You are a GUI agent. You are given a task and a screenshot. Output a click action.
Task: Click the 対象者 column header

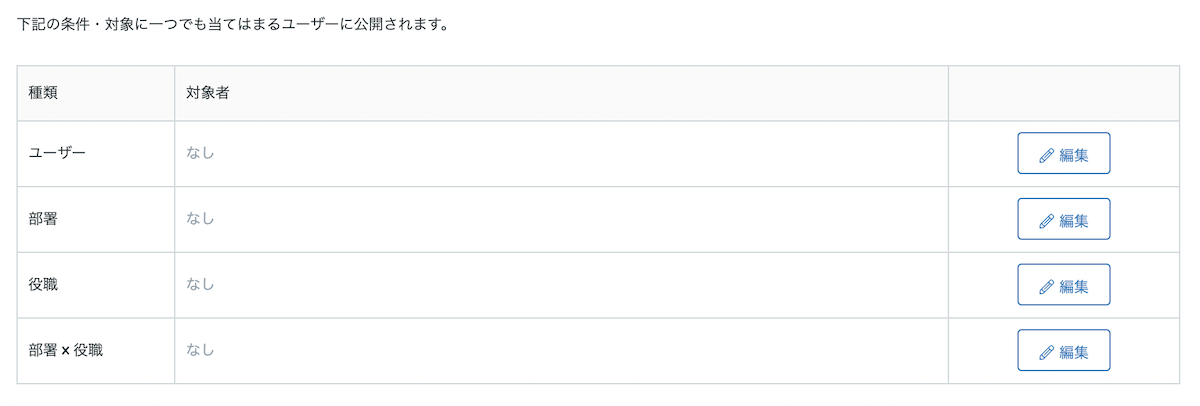click(561, 94)
